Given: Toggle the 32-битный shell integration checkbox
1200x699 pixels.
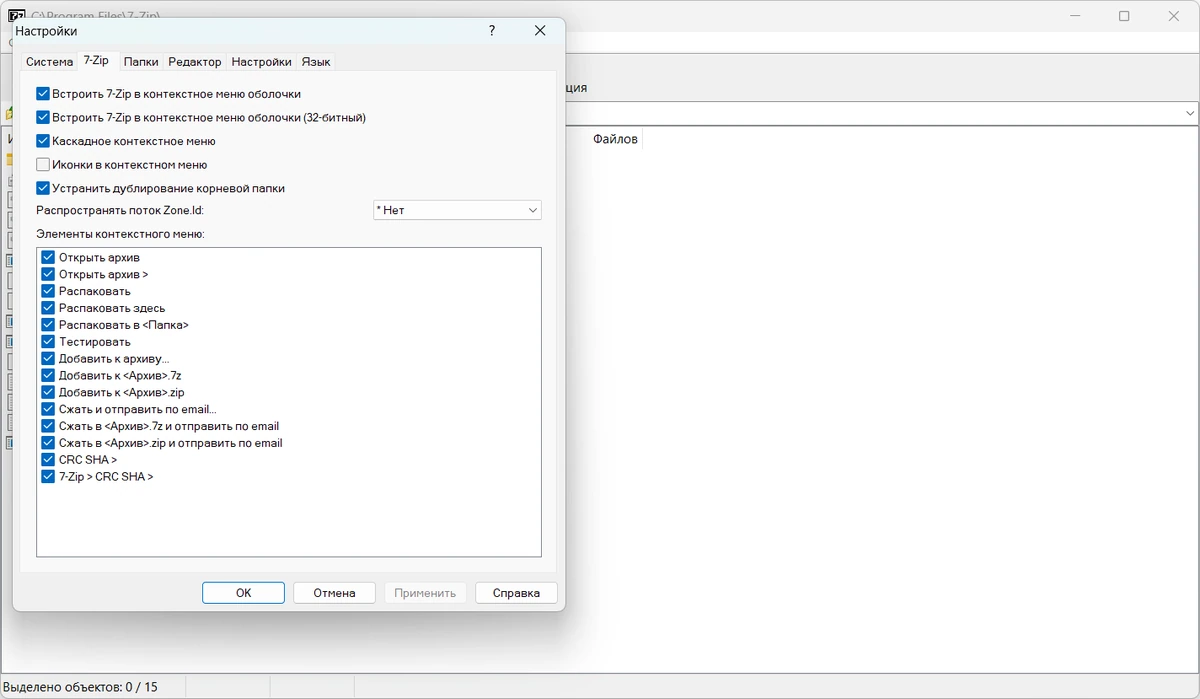Looking at the screenshot, I should pos(43,117).
